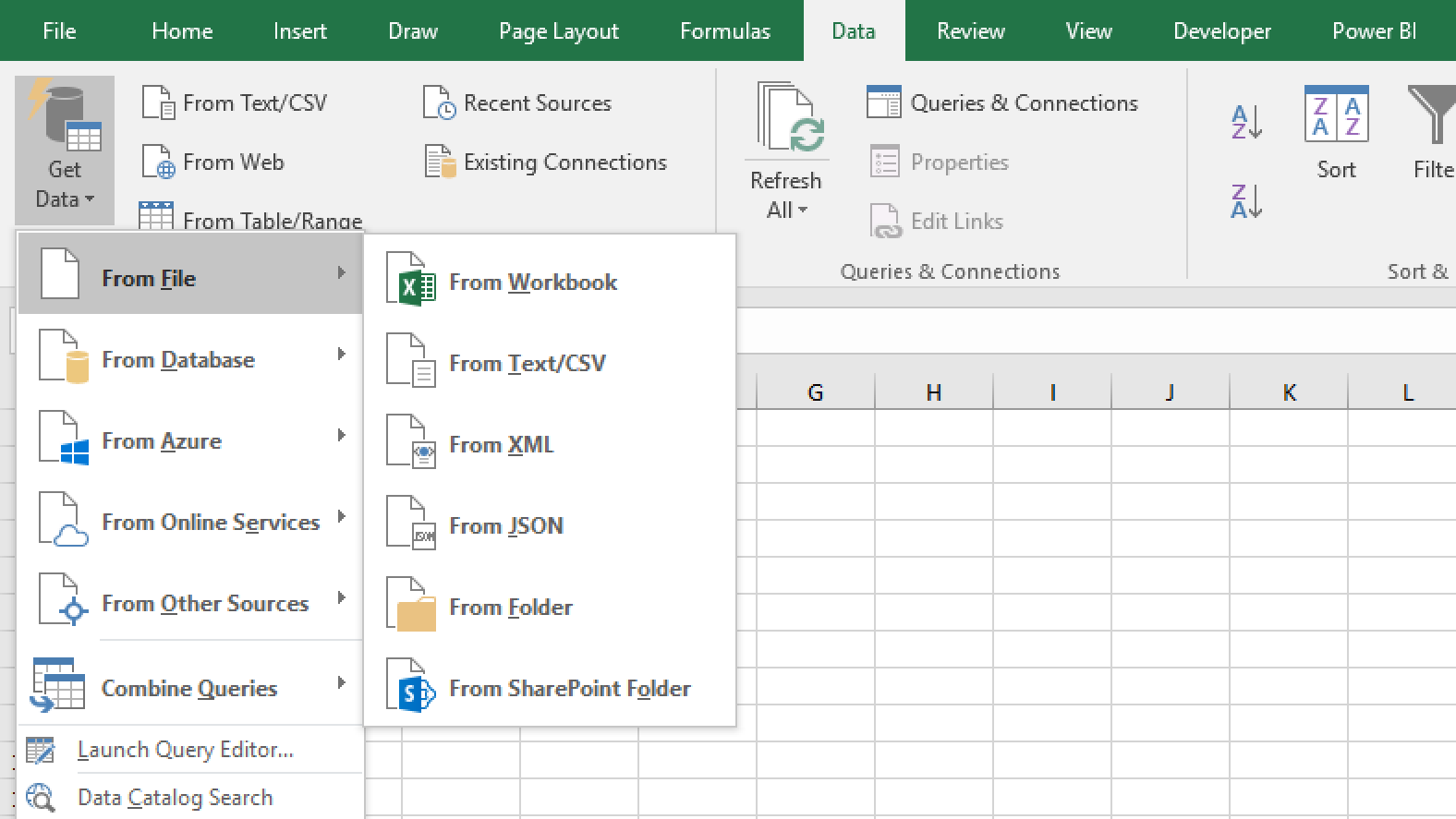Click the Sort Z to A icon
The image size is (1456, 819).
(1246, 200)
